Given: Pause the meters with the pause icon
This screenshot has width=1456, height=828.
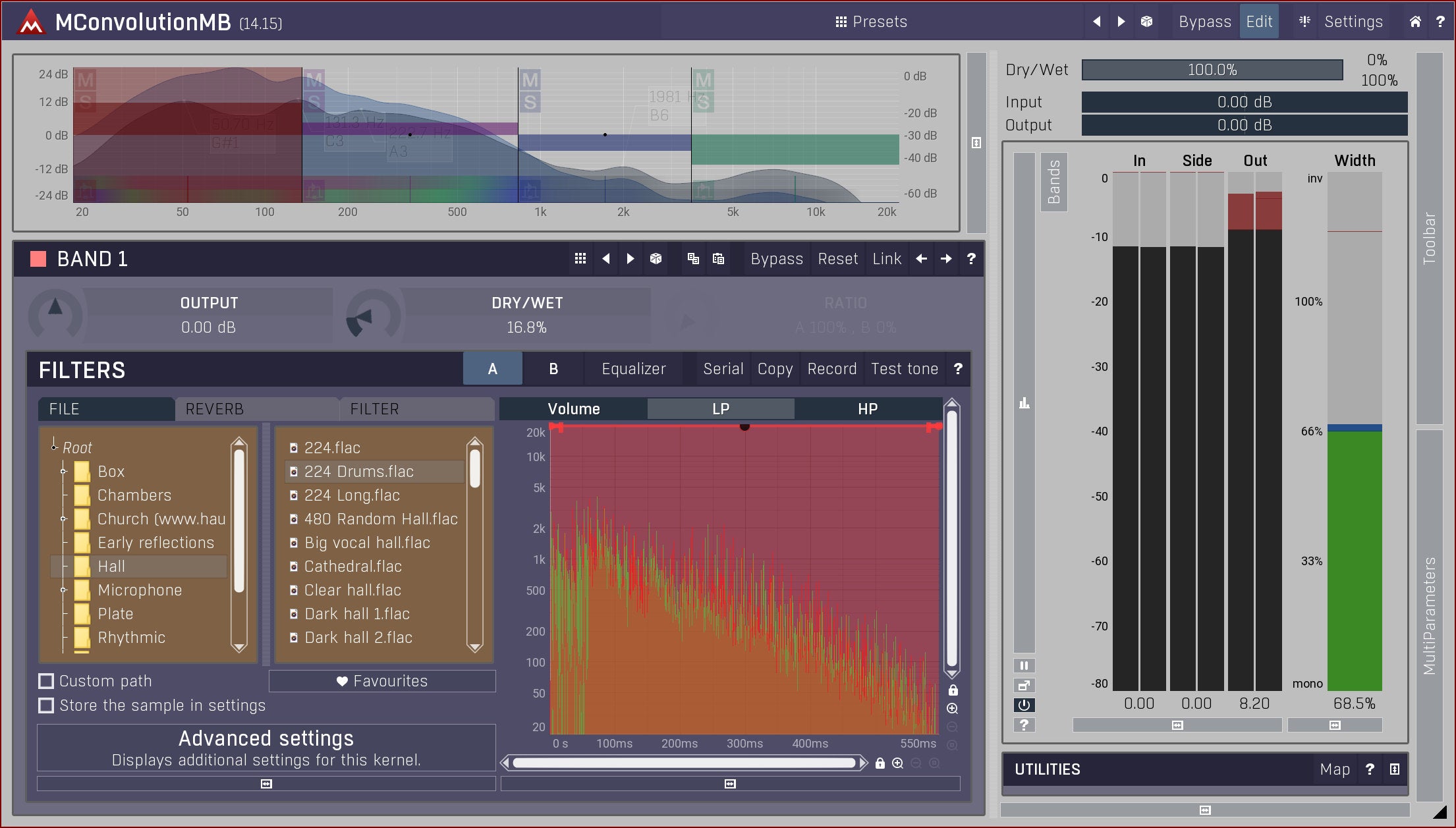Looking at the screenshot, I should click(1024, 665).
